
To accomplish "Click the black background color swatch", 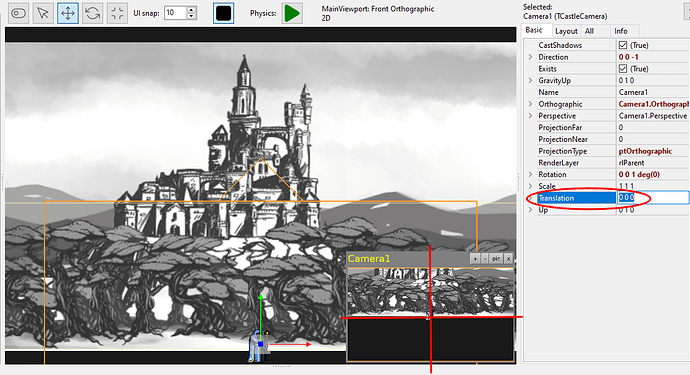I will 224,13.
